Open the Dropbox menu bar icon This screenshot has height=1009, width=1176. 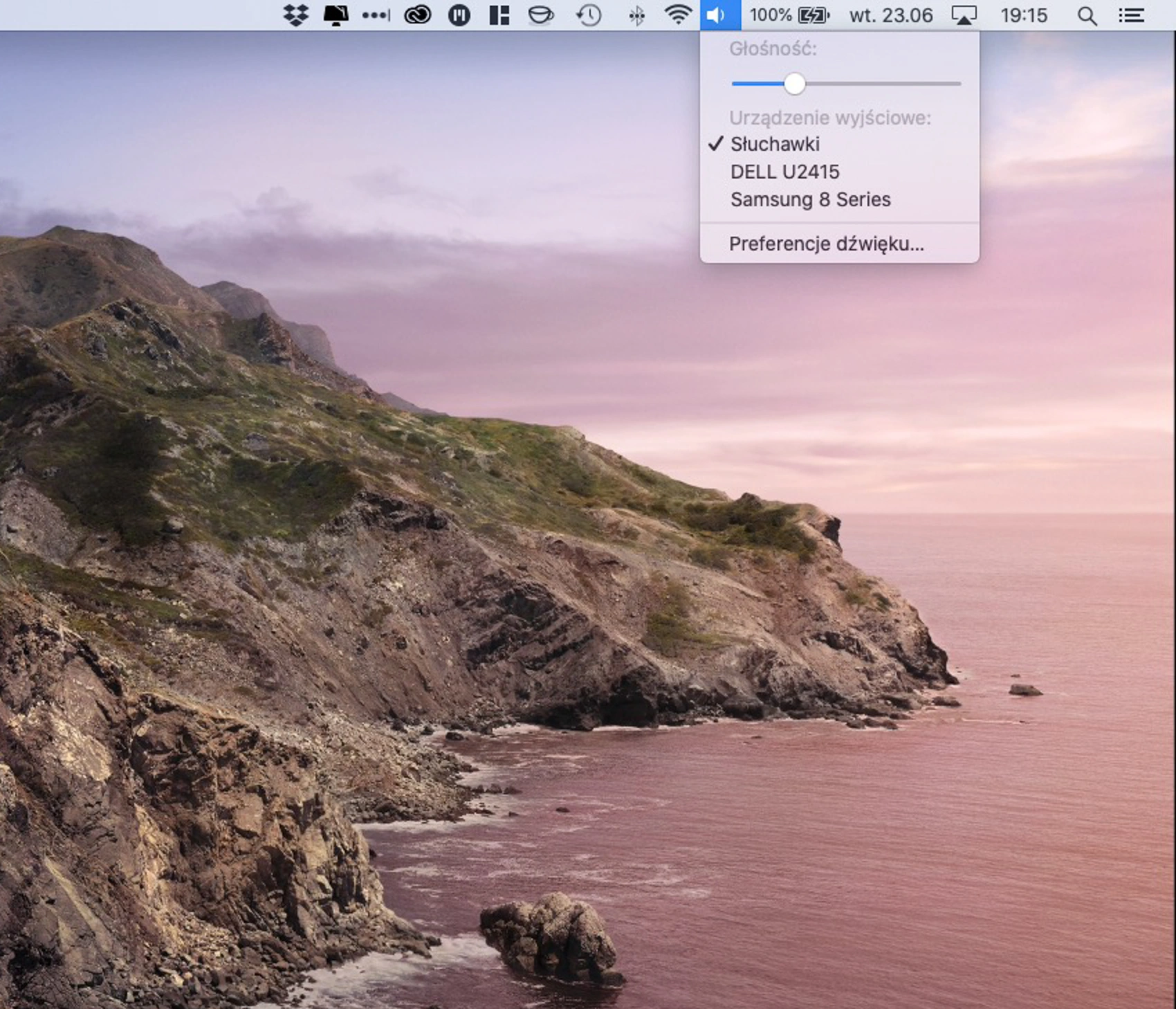296,15
